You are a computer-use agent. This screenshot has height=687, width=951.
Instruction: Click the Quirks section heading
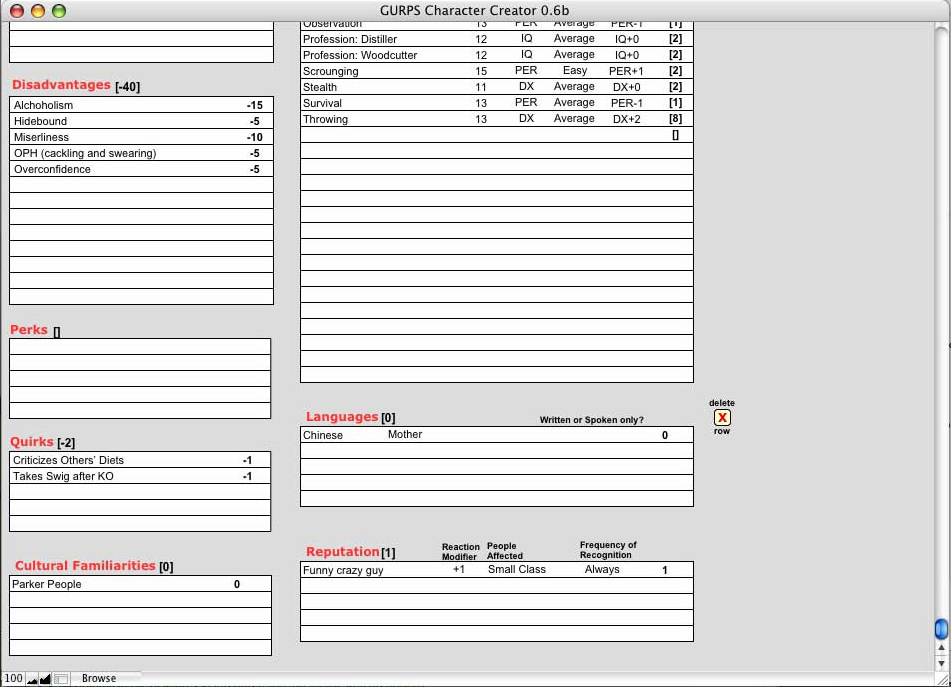pyautogui.click(x=32, y=442)
